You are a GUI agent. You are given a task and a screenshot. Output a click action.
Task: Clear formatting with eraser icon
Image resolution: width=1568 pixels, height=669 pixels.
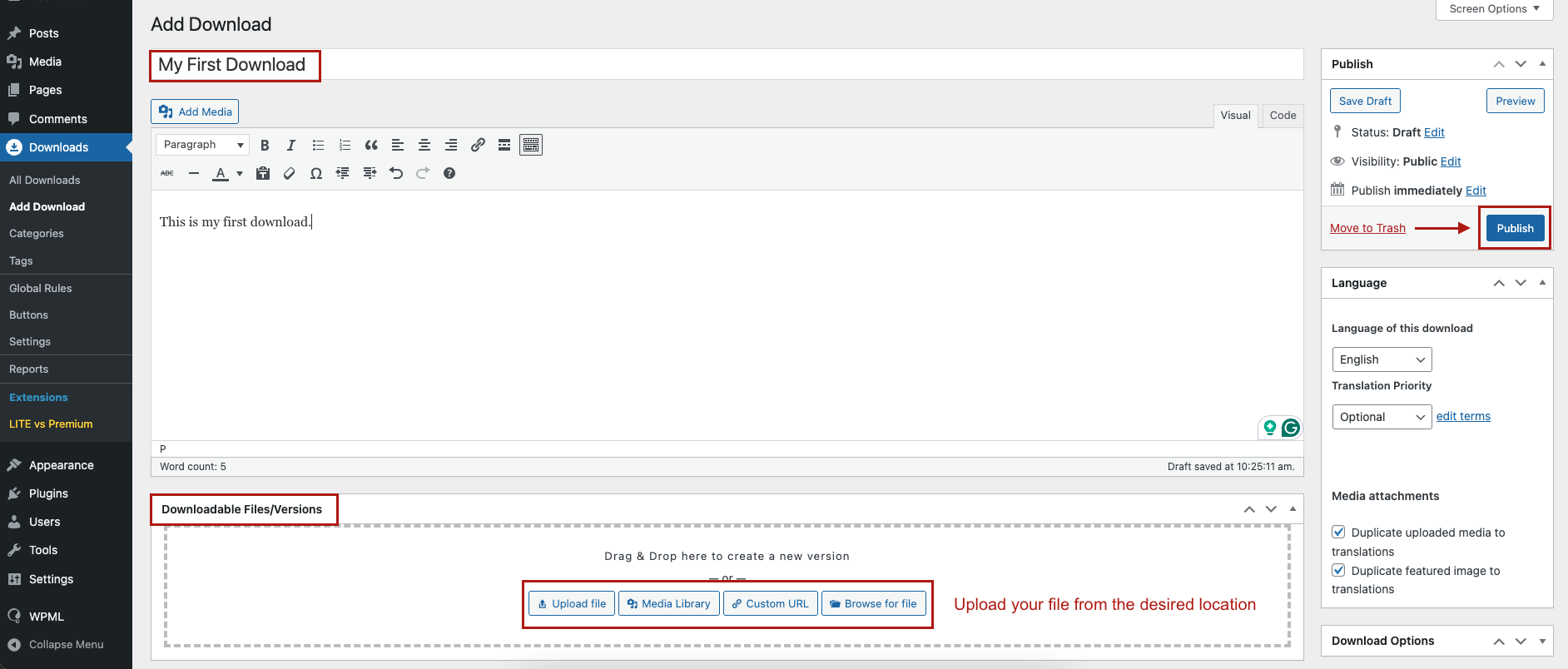(x=290, y=173)
